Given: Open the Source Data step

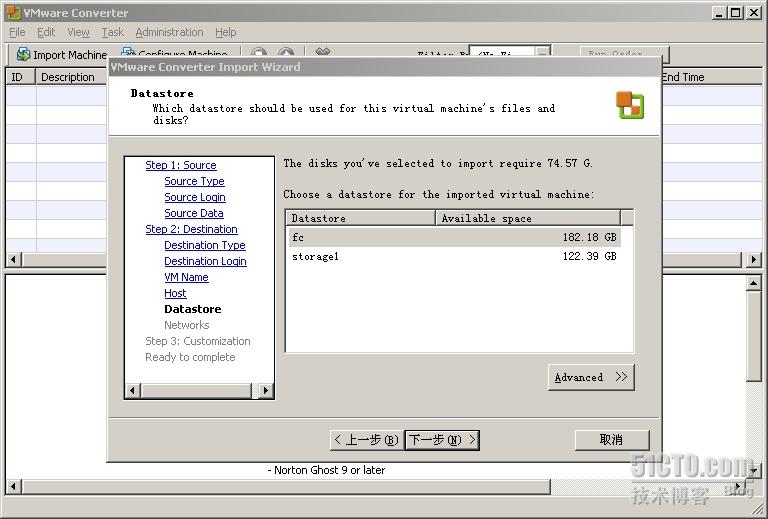Looking at the screenshot, I should coord(194,213).
